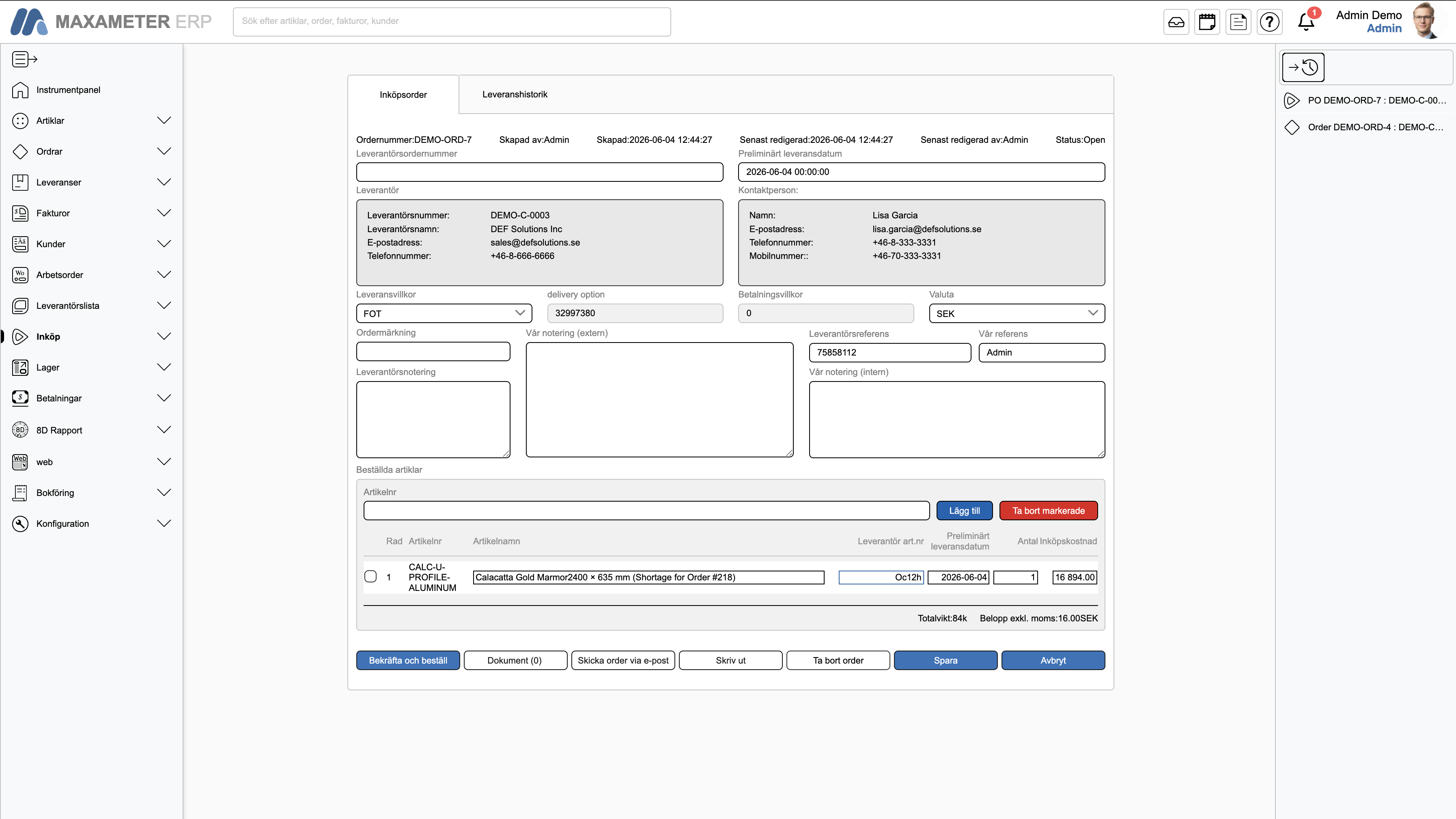Click the Leverantörslista sidebar icon
Image resolution: width=1456 pixels, height=819 pixels.
point(20,306)
